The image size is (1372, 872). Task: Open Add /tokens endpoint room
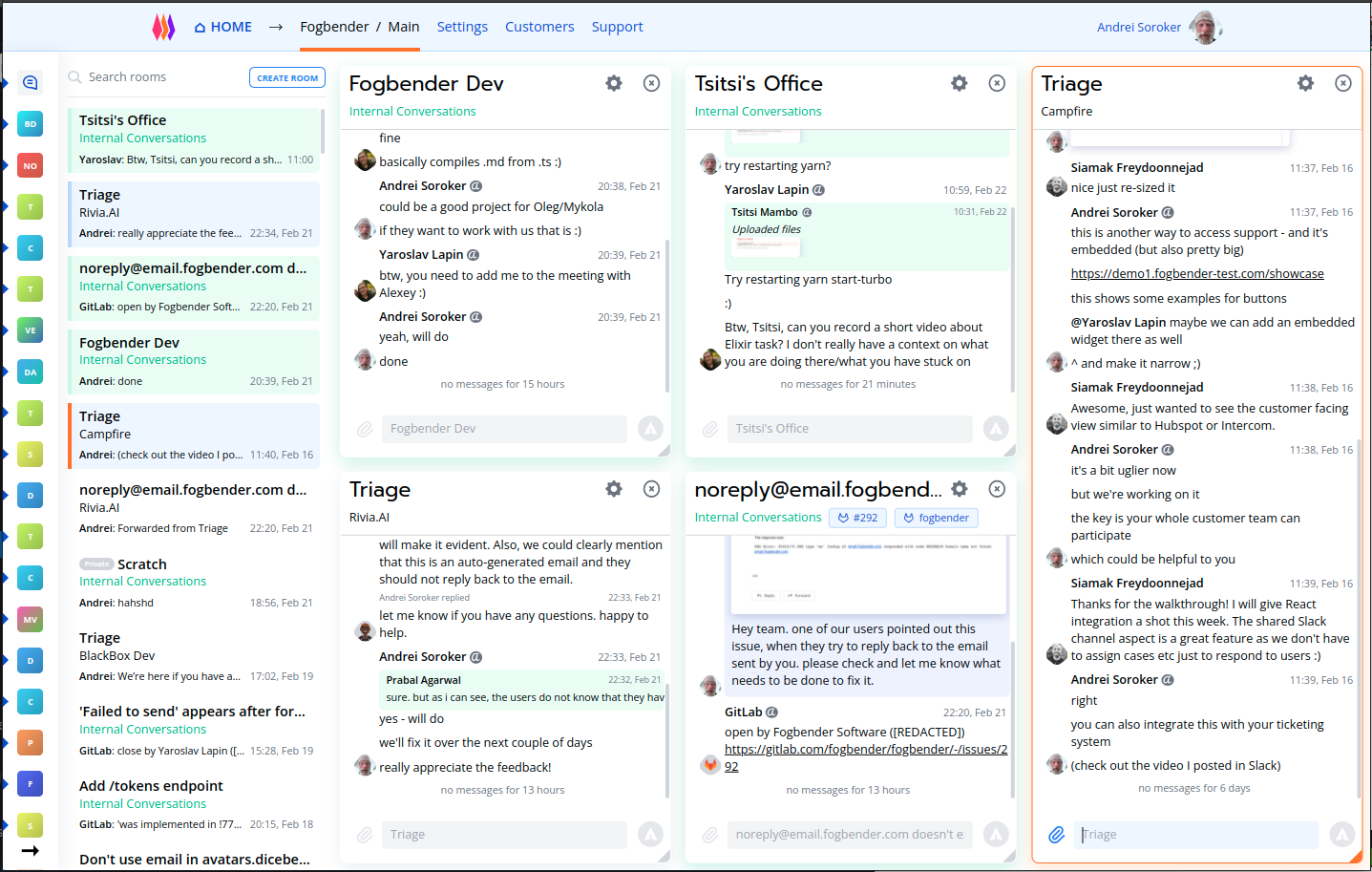(194, 805)
